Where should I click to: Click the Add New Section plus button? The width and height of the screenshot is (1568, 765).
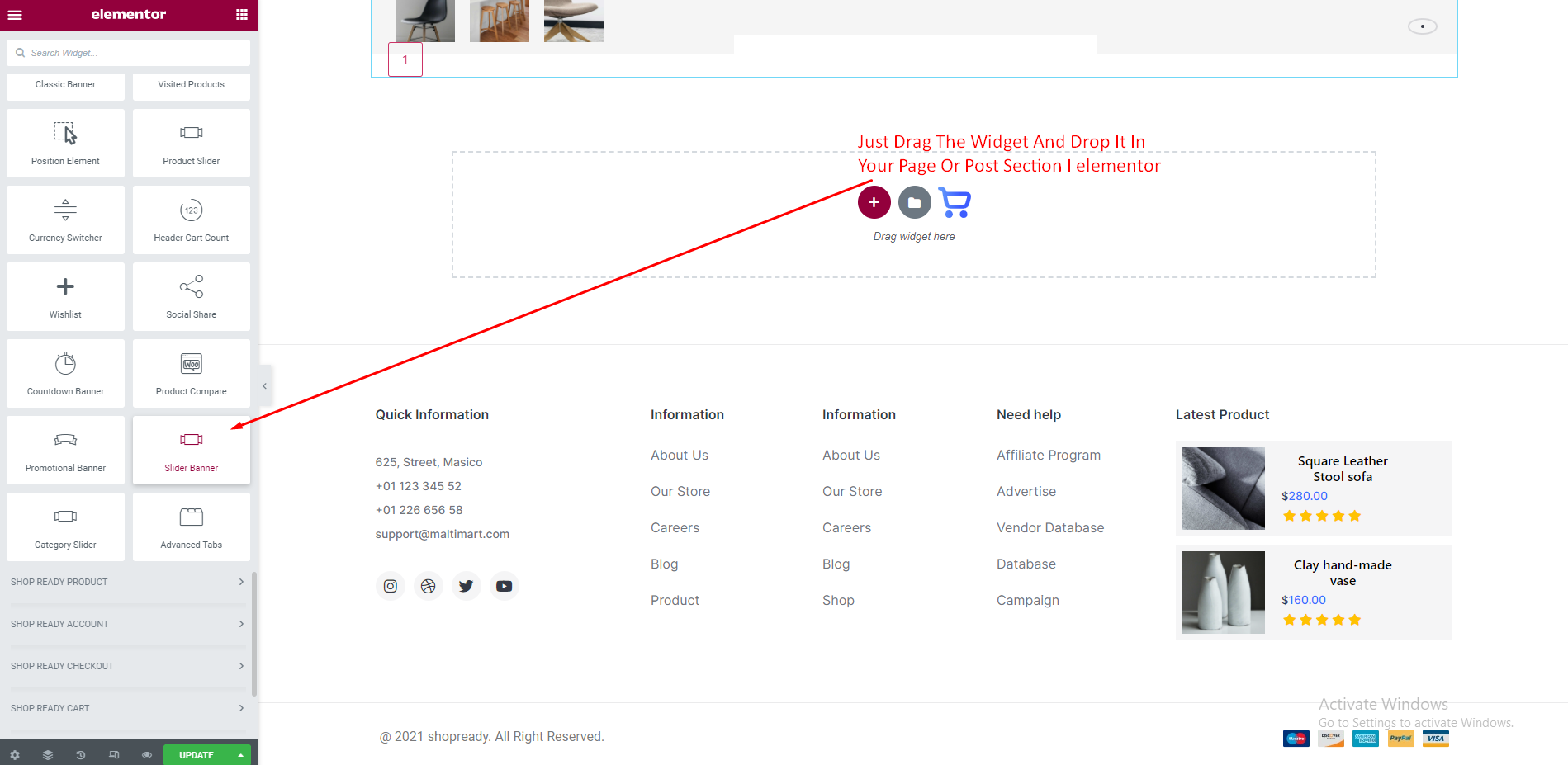pos(874,202)
